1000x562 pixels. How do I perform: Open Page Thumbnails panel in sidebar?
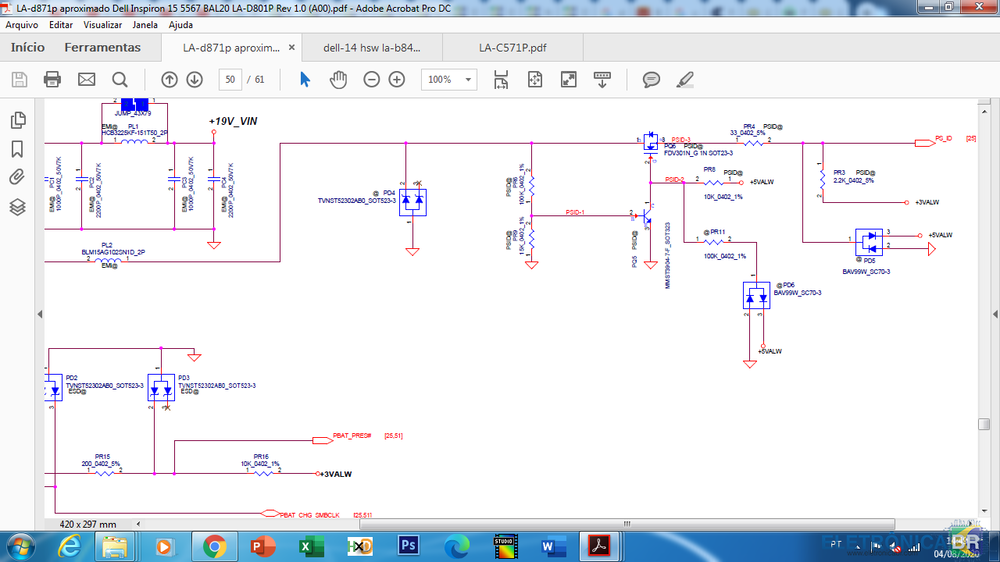[x=17, y=121]
